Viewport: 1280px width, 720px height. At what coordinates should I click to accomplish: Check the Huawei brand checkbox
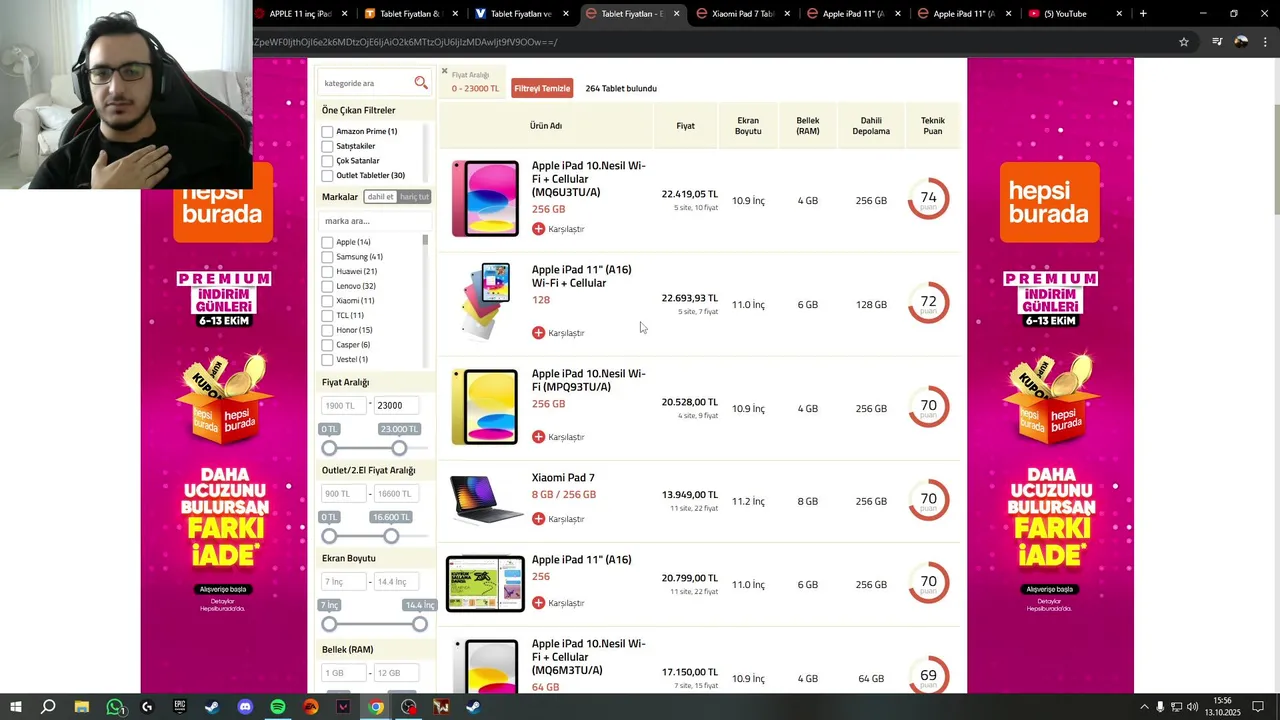327,272
